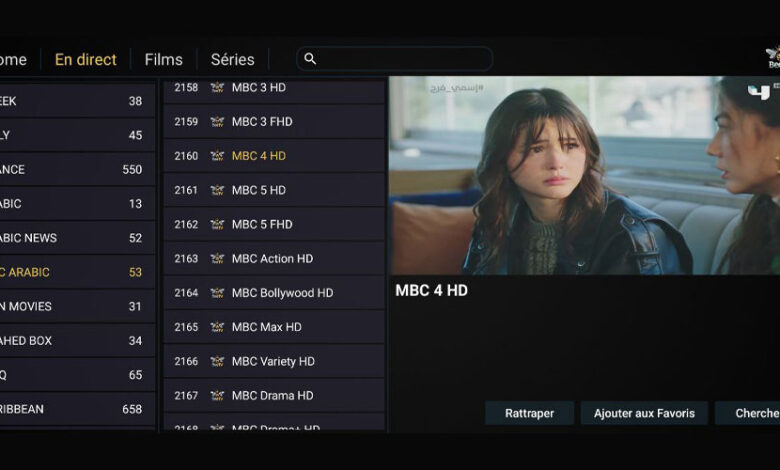Click channel logo icon beside MBC Action HD
Screen dimensions: 780x470
[217, 259]
